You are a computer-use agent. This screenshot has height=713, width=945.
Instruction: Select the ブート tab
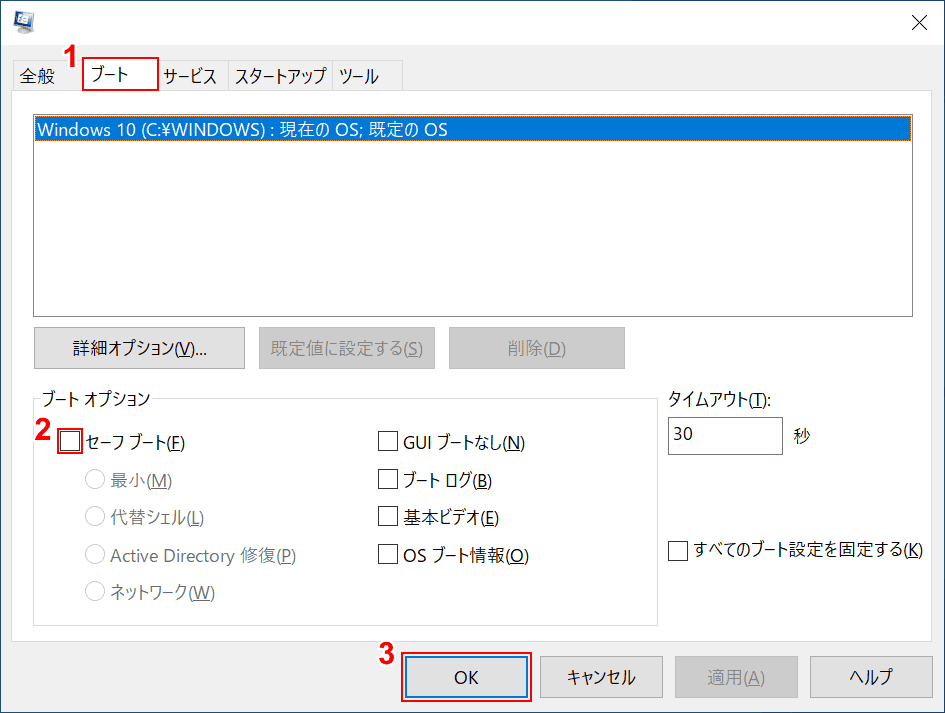point(120,74)
